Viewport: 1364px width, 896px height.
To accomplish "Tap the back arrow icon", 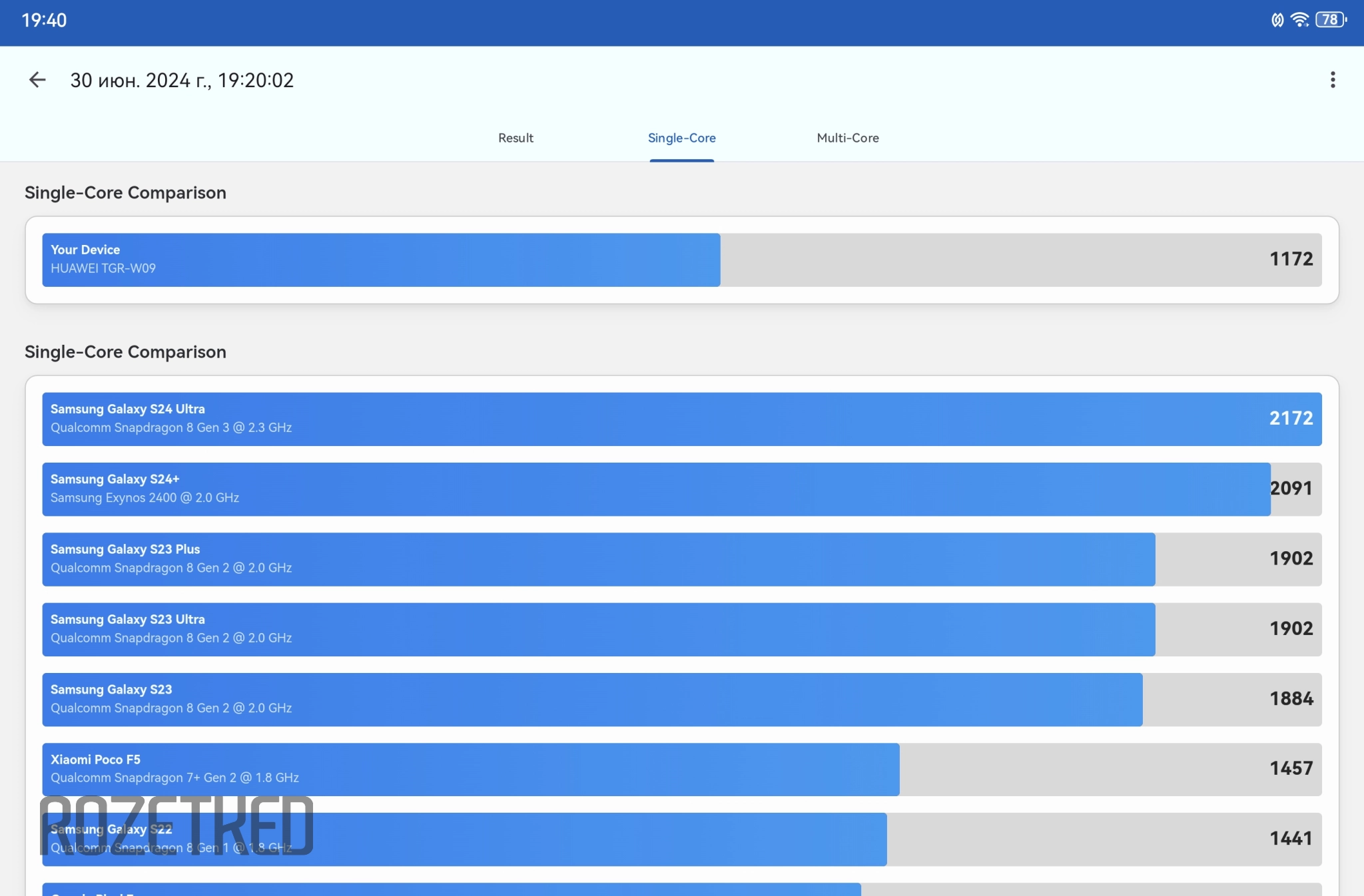I will [37, 80].
